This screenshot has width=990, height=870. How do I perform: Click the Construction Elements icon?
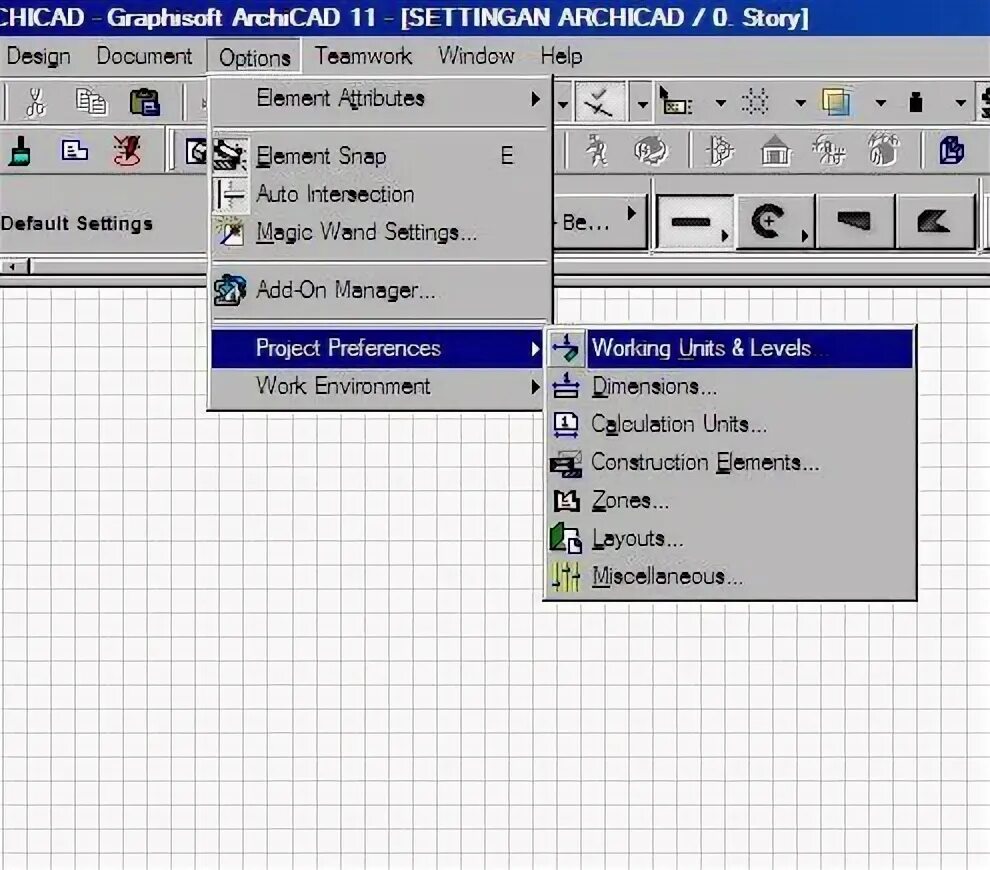[x=565, y=463]
